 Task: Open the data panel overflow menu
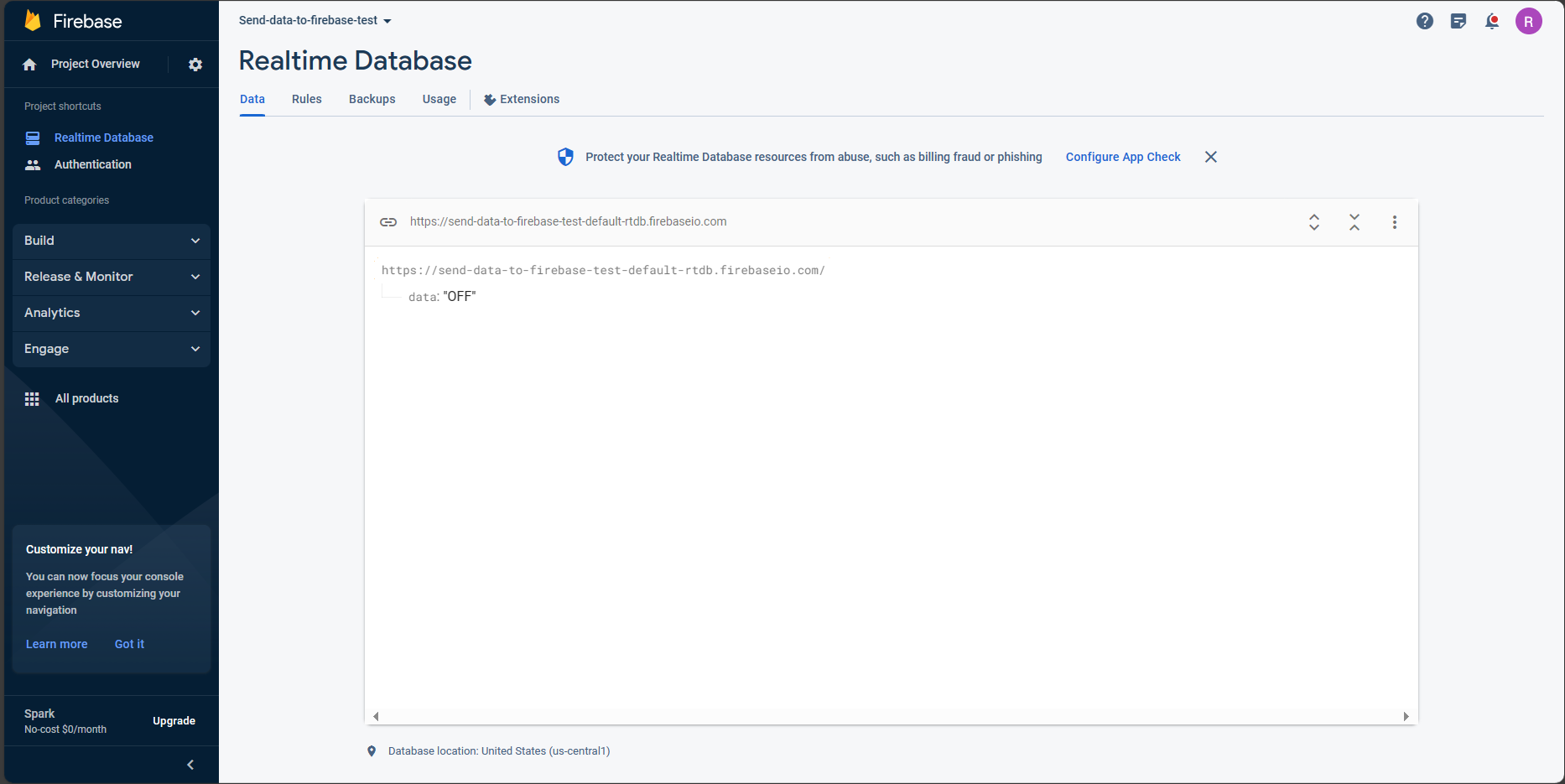tap(1394, 222)
